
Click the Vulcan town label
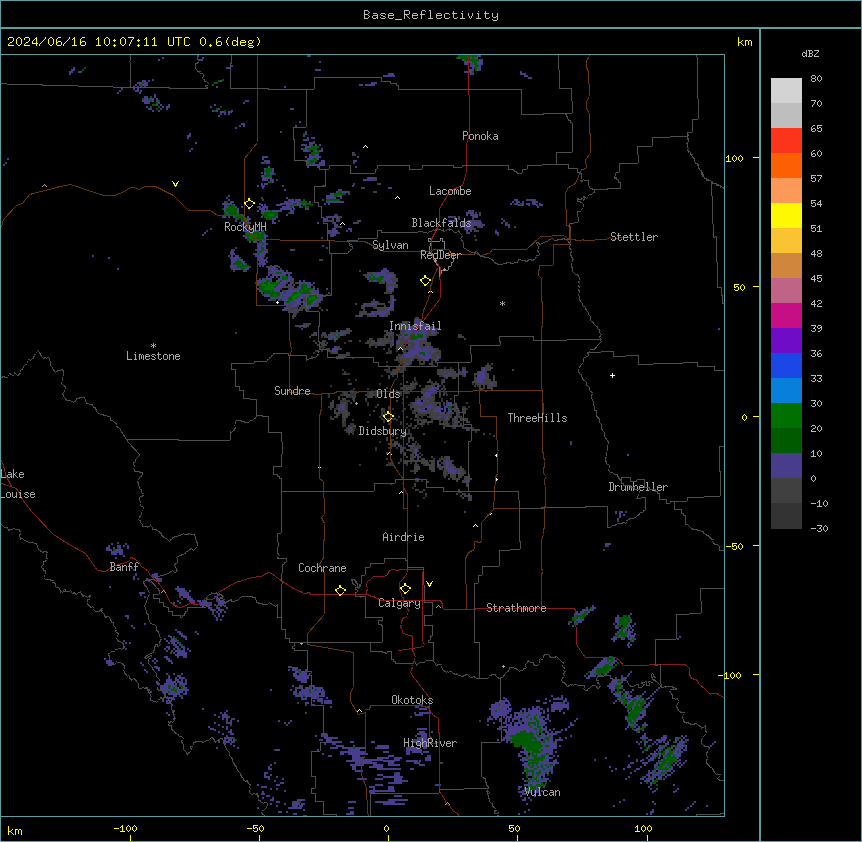coord(543,792)
